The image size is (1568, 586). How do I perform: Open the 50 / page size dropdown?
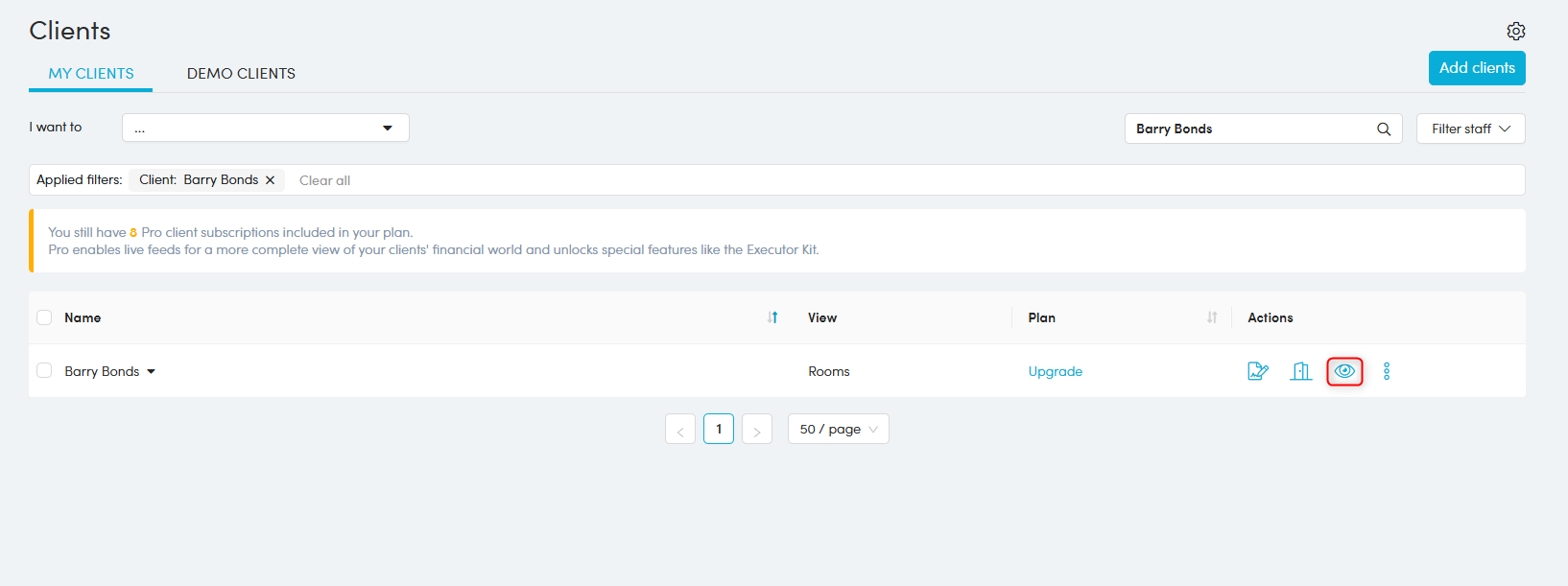pos(838,429)
